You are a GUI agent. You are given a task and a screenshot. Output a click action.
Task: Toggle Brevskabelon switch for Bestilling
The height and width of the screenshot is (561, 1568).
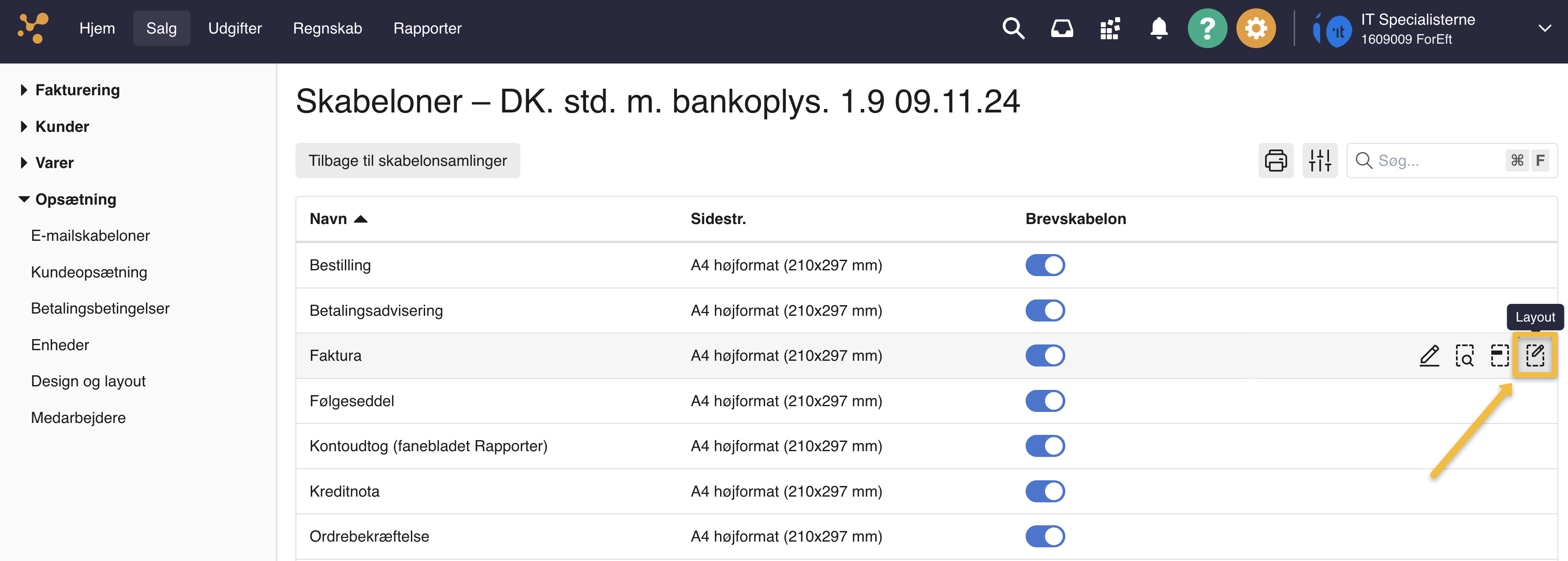coord(1045,266)
